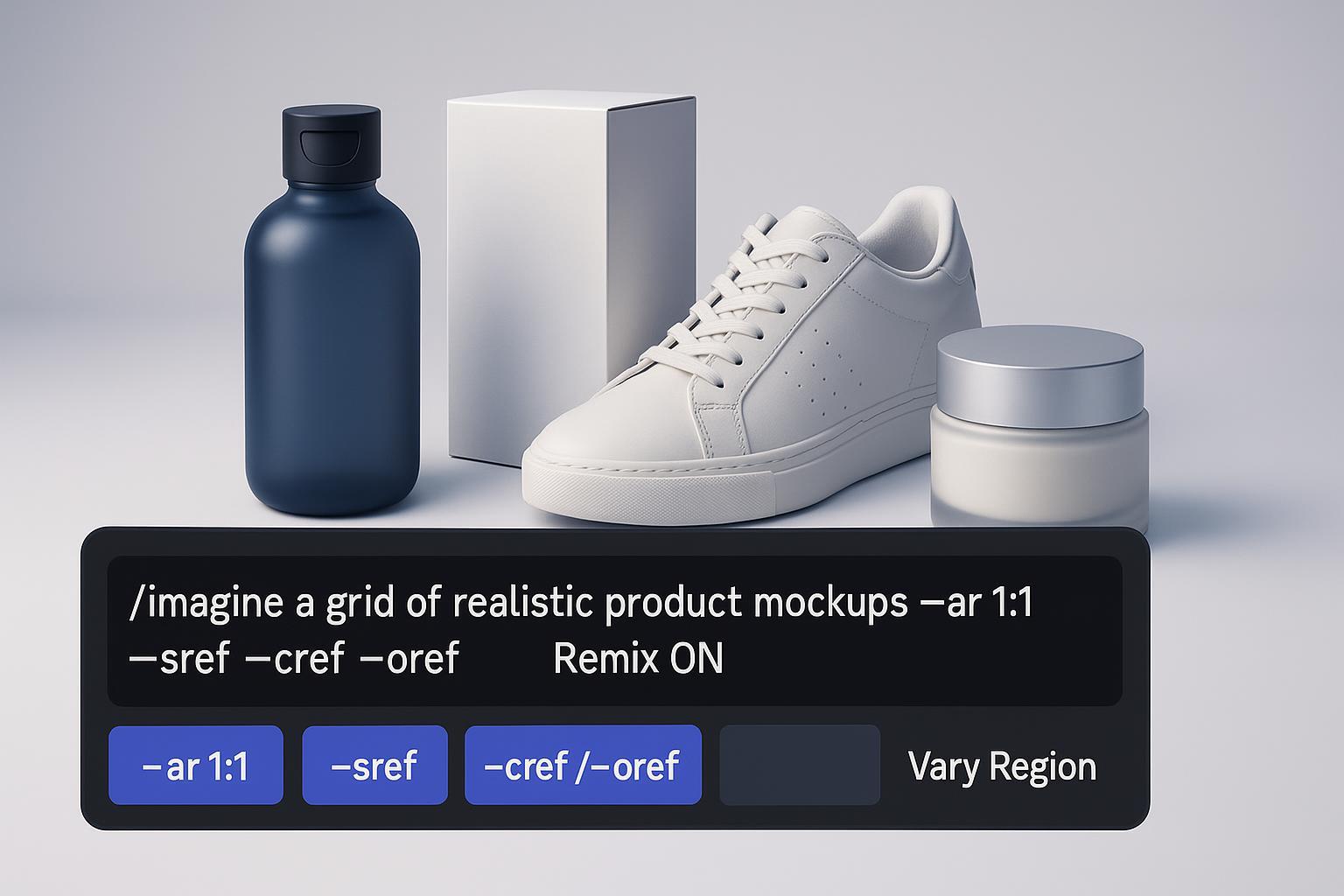Select the --sref blue button
The height and width of the screenshot is (896, 1344).
point(374,765)
